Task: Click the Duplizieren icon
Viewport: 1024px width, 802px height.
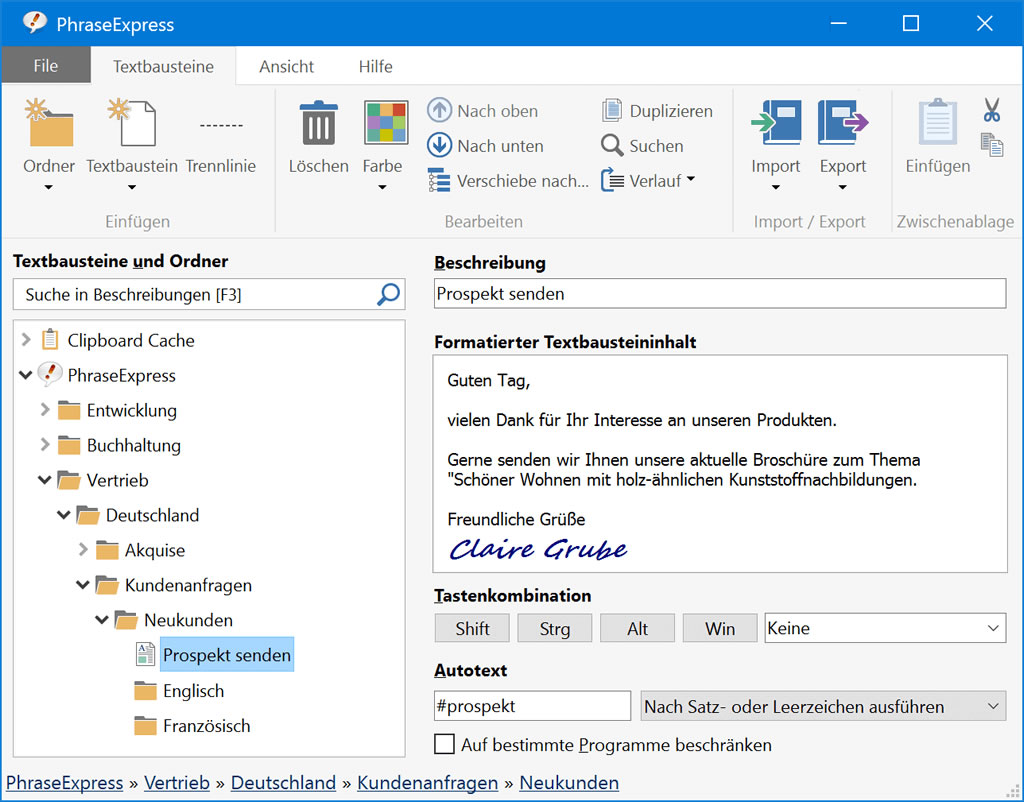Action: pos(612,111)
